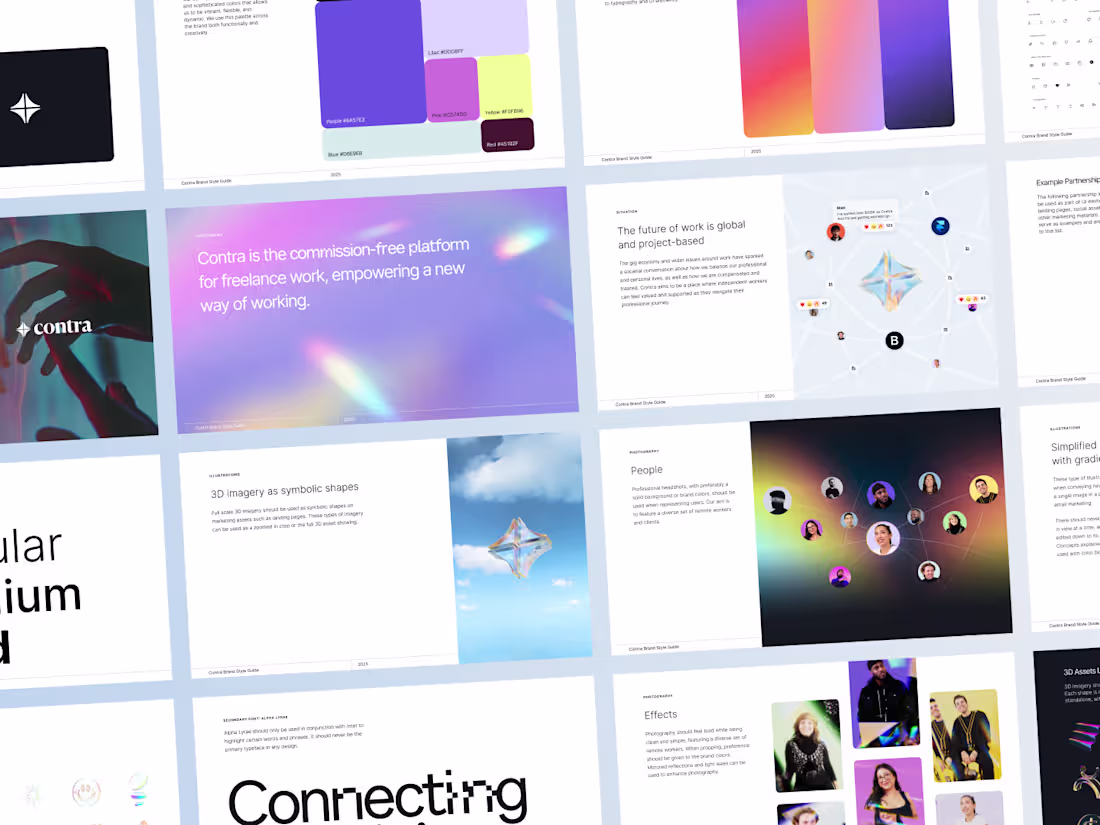
Task: Click the white star logo on black card
Action: point(25,108)
